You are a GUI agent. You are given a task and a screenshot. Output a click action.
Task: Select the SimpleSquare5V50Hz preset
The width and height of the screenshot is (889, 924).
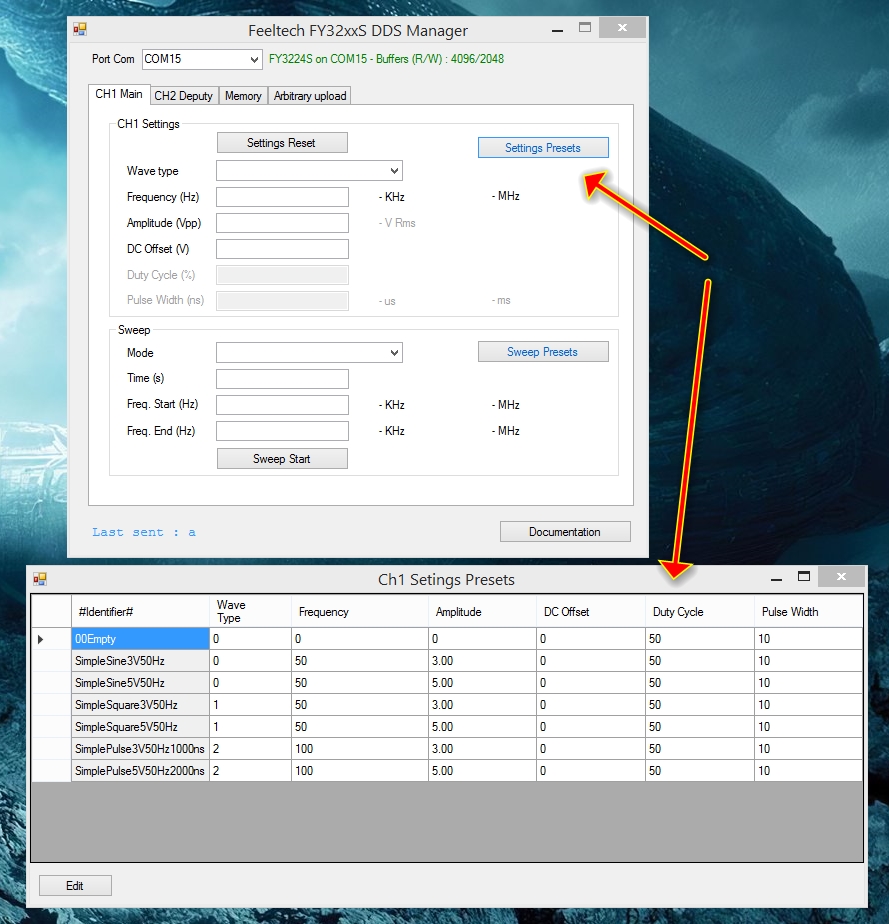(x=140, y=727)
